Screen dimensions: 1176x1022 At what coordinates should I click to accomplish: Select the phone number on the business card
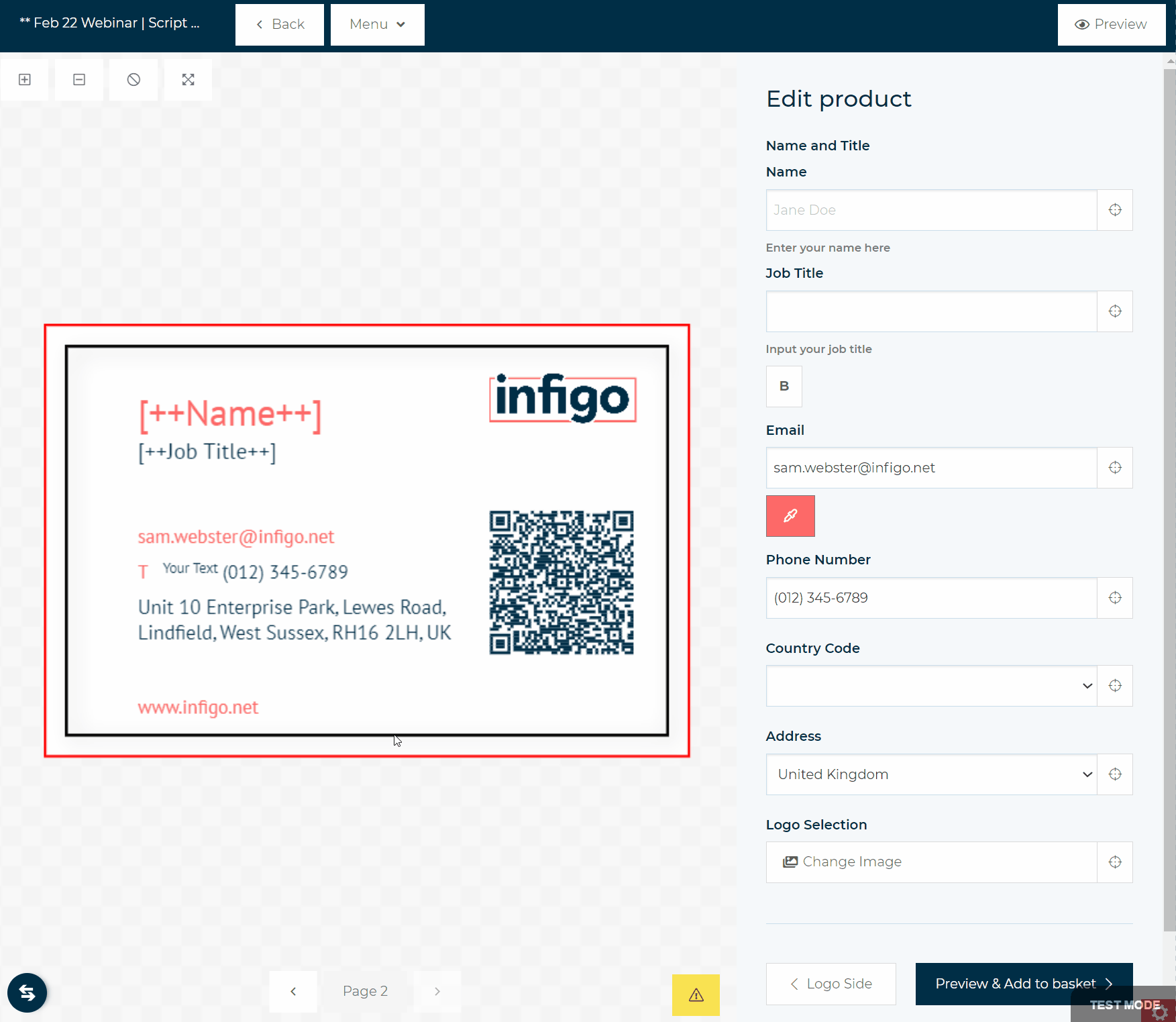[285, 572]
